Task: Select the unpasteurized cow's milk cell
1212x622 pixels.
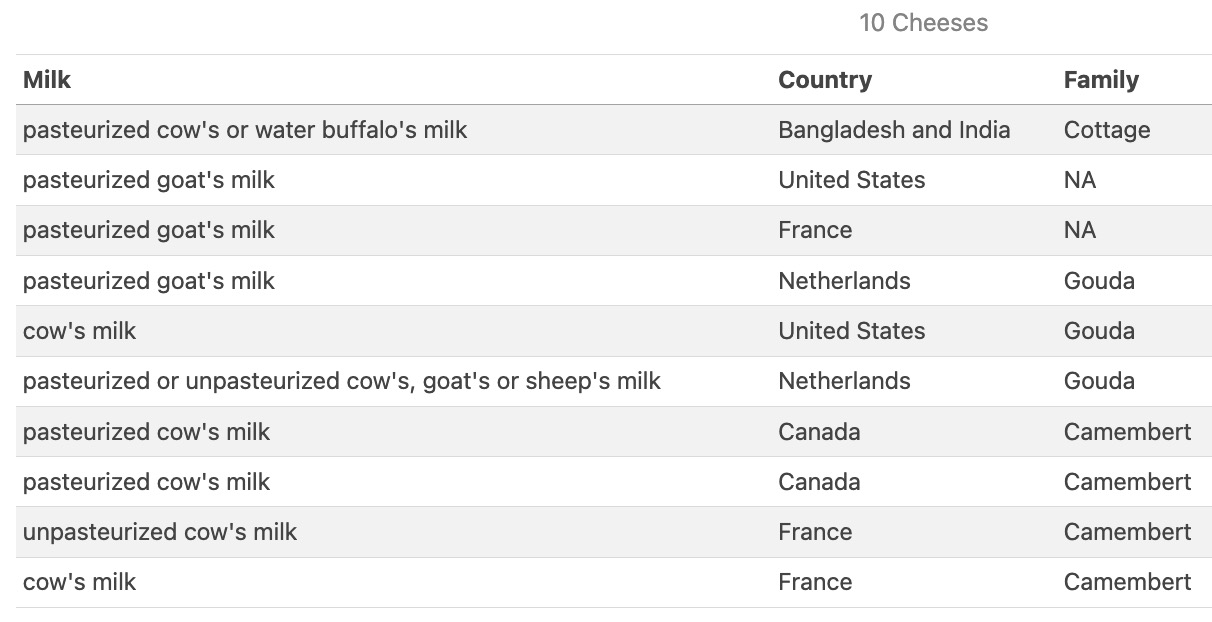Action: point(160,532)
